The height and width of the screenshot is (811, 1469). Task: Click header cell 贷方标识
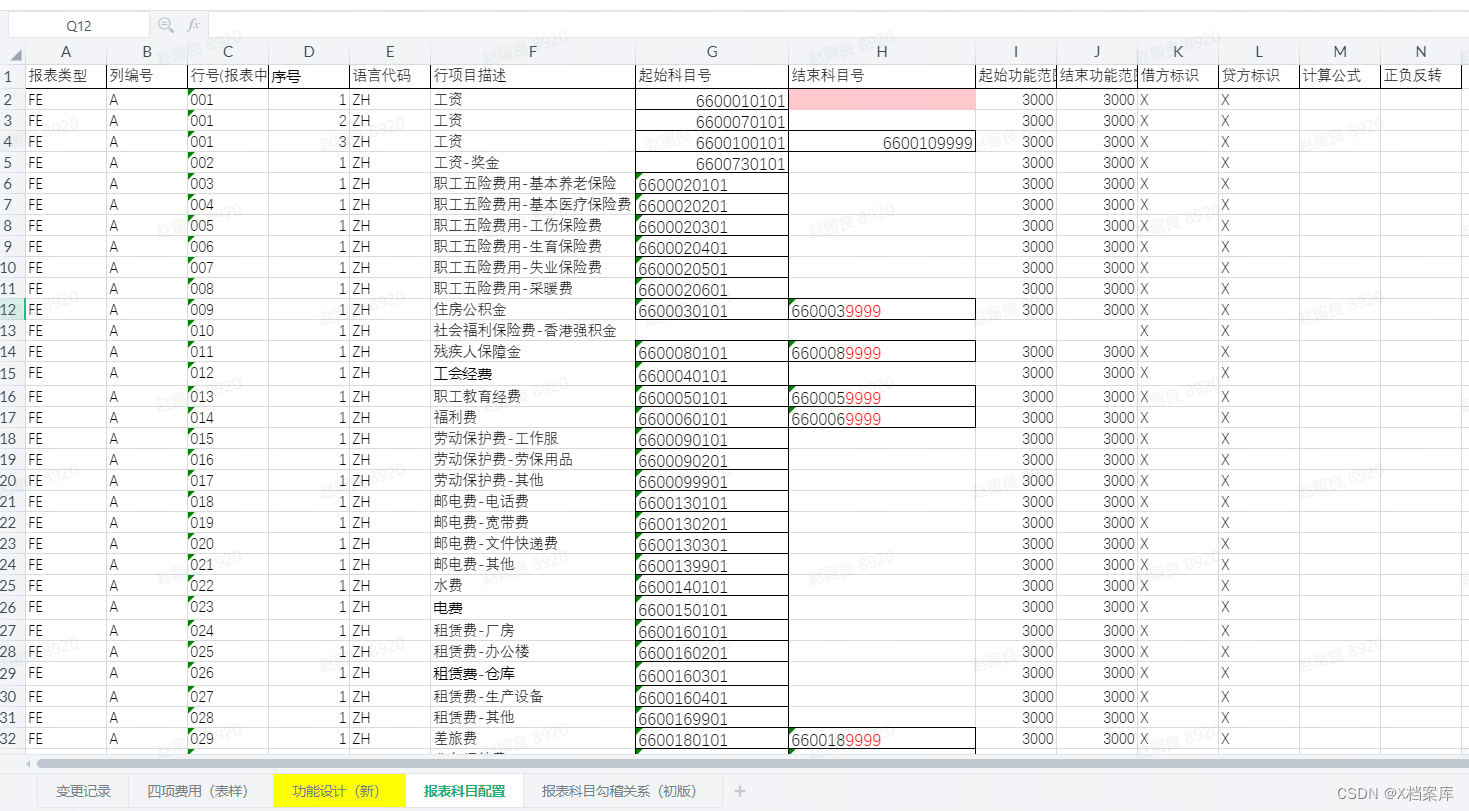point(1259,76)
